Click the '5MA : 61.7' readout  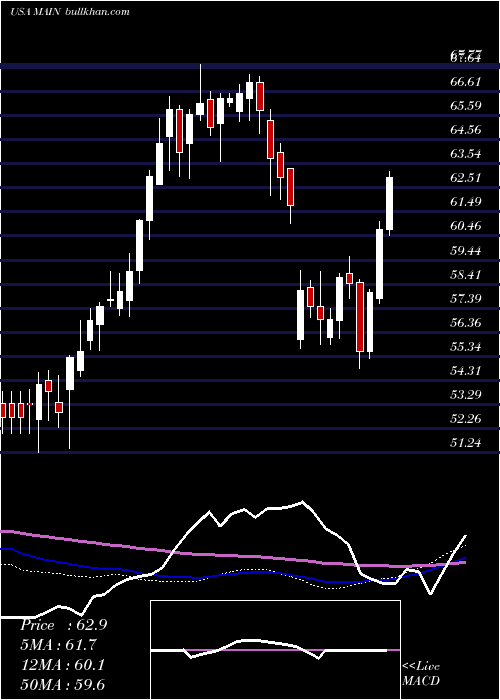click(x=58, y=645)
